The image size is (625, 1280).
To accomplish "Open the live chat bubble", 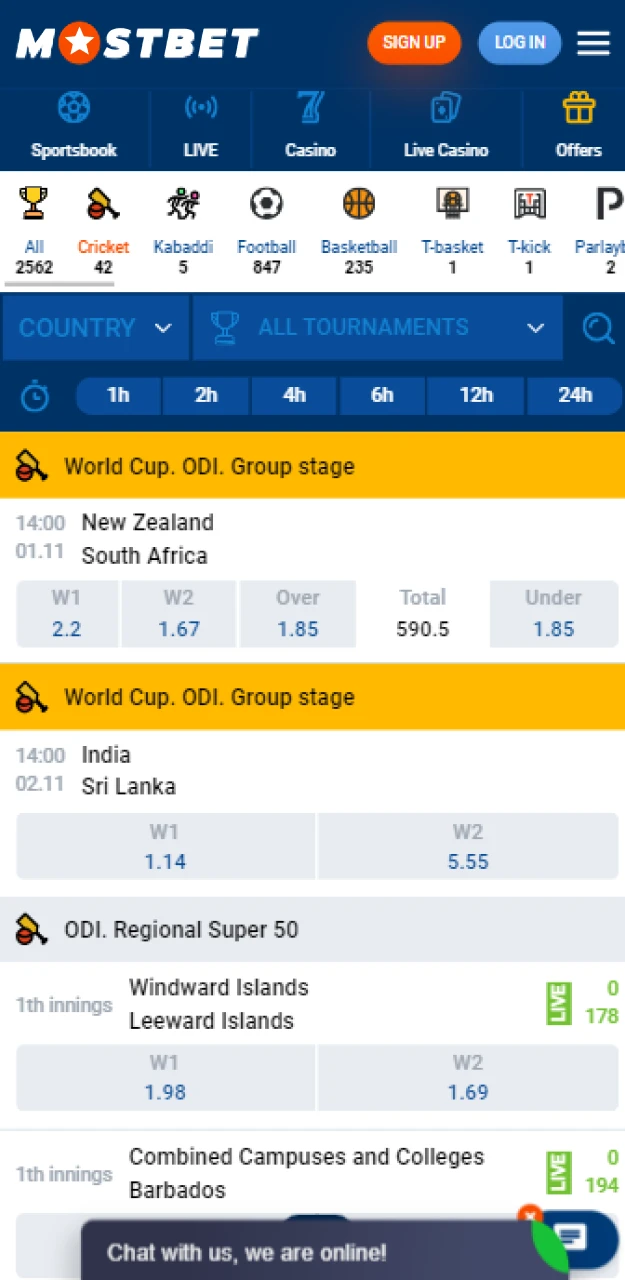I will point(571,1238).
